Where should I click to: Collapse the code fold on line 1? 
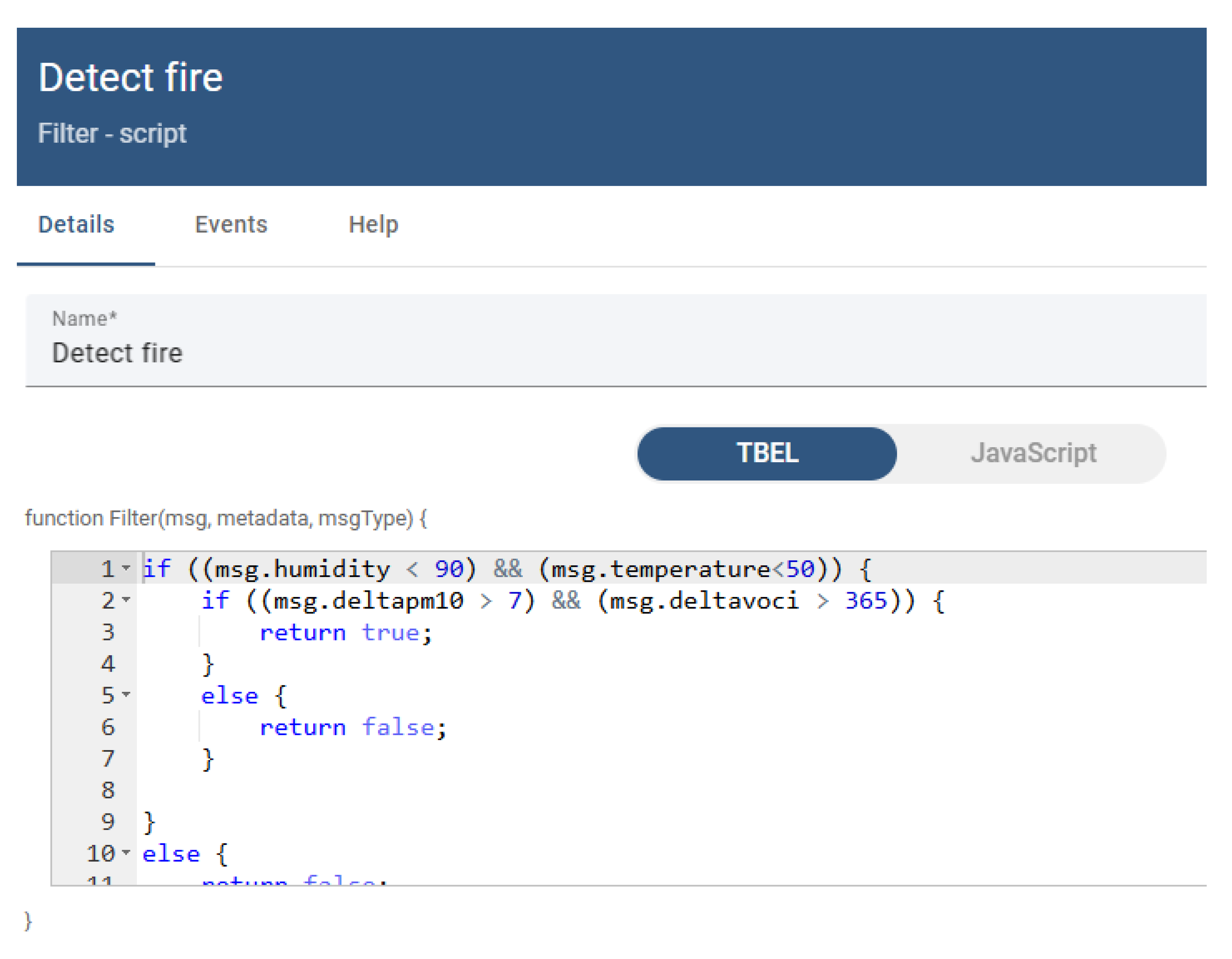pyautogui.click(x=126, y=568)
